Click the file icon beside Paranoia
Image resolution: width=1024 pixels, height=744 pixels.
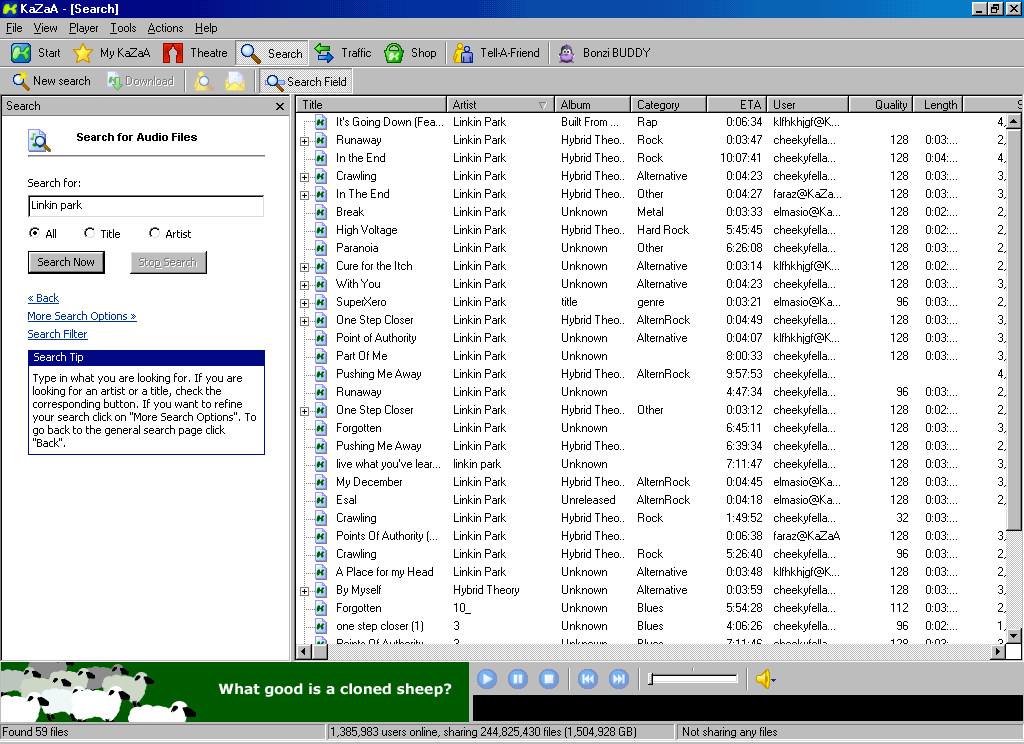coord(321,248)
